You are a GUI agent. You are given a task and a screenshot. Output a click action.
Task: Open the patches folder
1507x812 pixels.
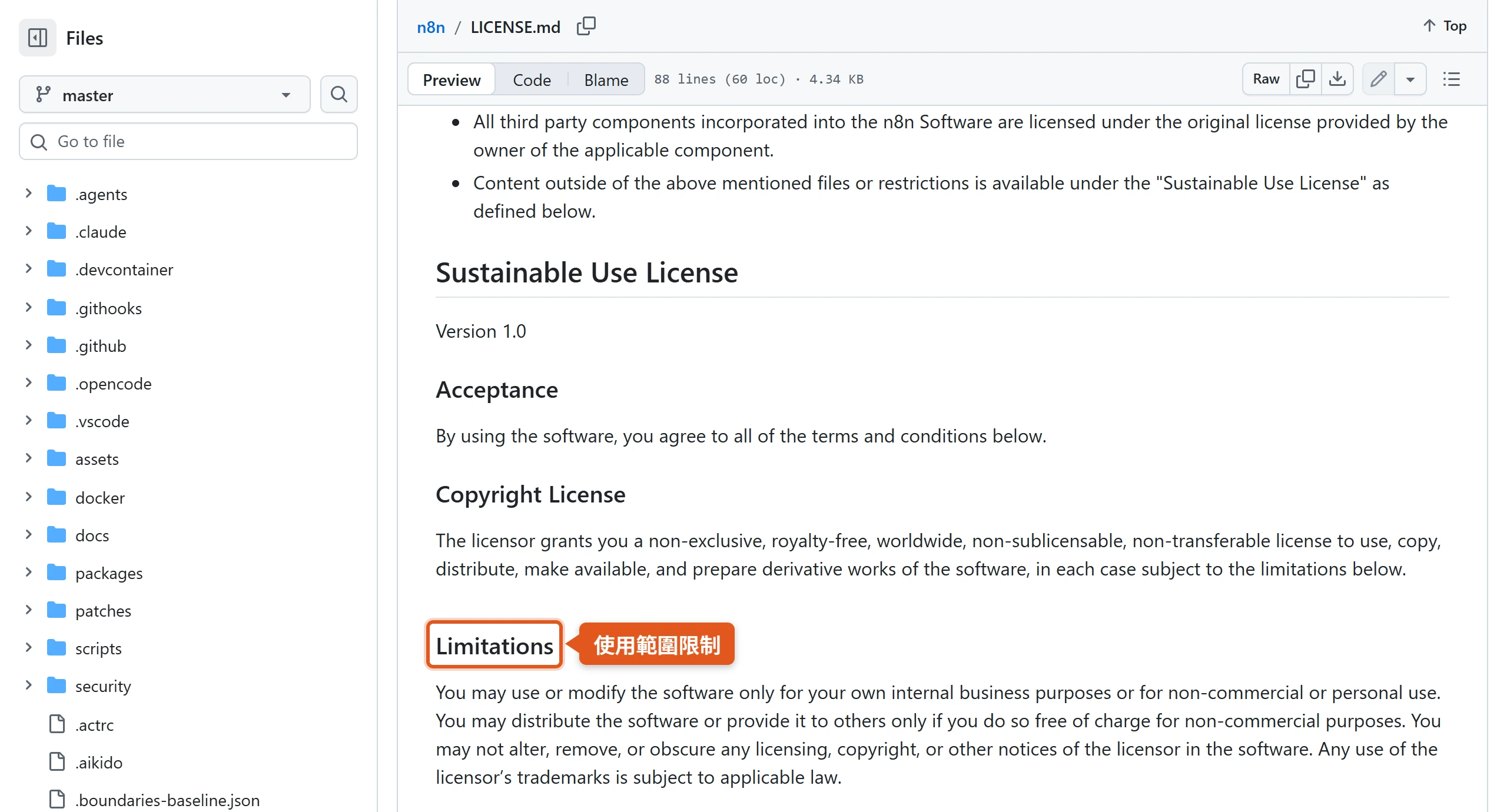pyautogui.click(x=103, y=610)
